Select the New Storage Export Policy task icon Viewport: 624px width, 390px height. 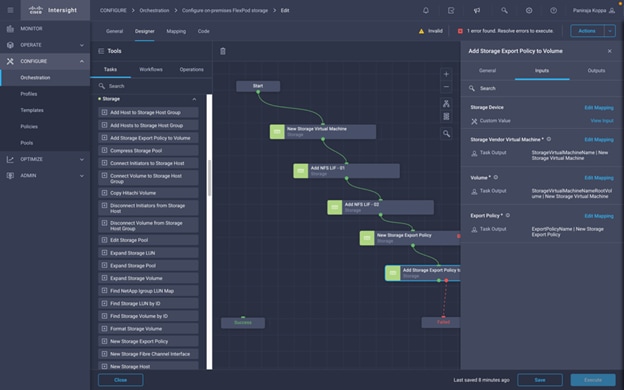[x=367, y=238]
